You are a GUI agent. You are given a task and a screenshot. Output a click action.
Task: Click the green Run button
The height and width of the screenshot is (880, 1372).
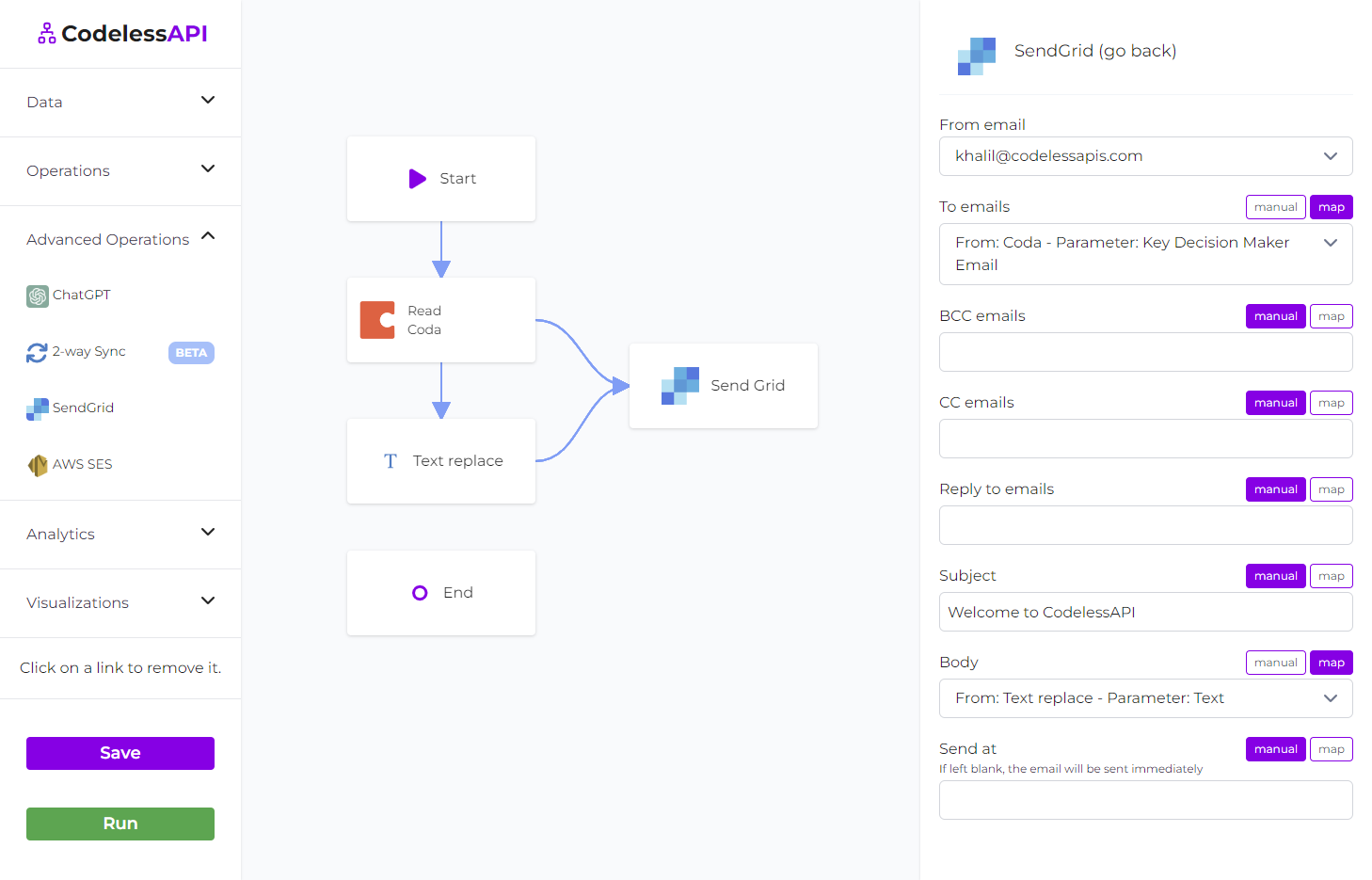tap(120, 824)
